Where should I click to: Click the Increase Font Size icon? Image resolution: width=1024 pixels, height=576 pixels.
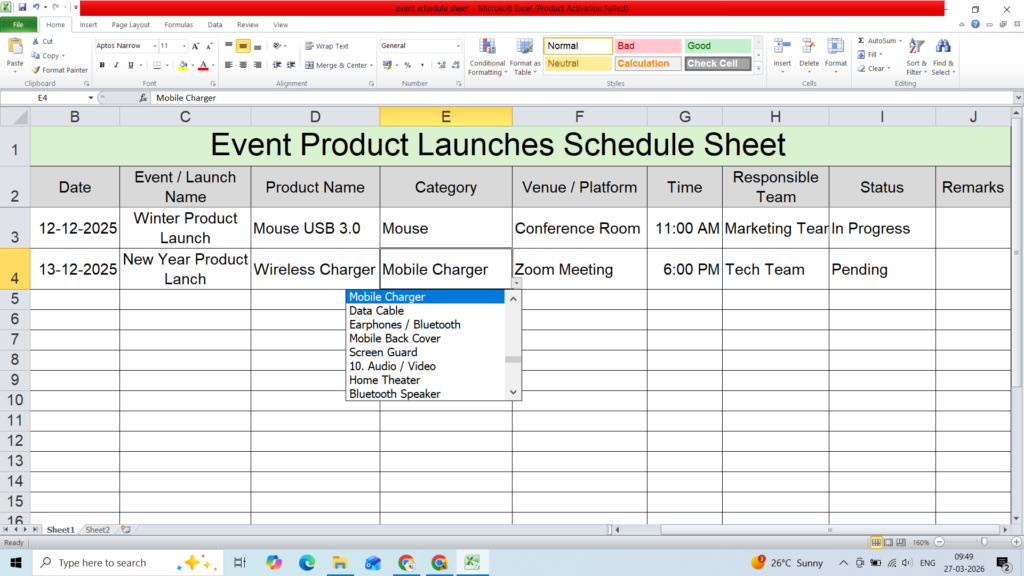(x=195, y=46)
